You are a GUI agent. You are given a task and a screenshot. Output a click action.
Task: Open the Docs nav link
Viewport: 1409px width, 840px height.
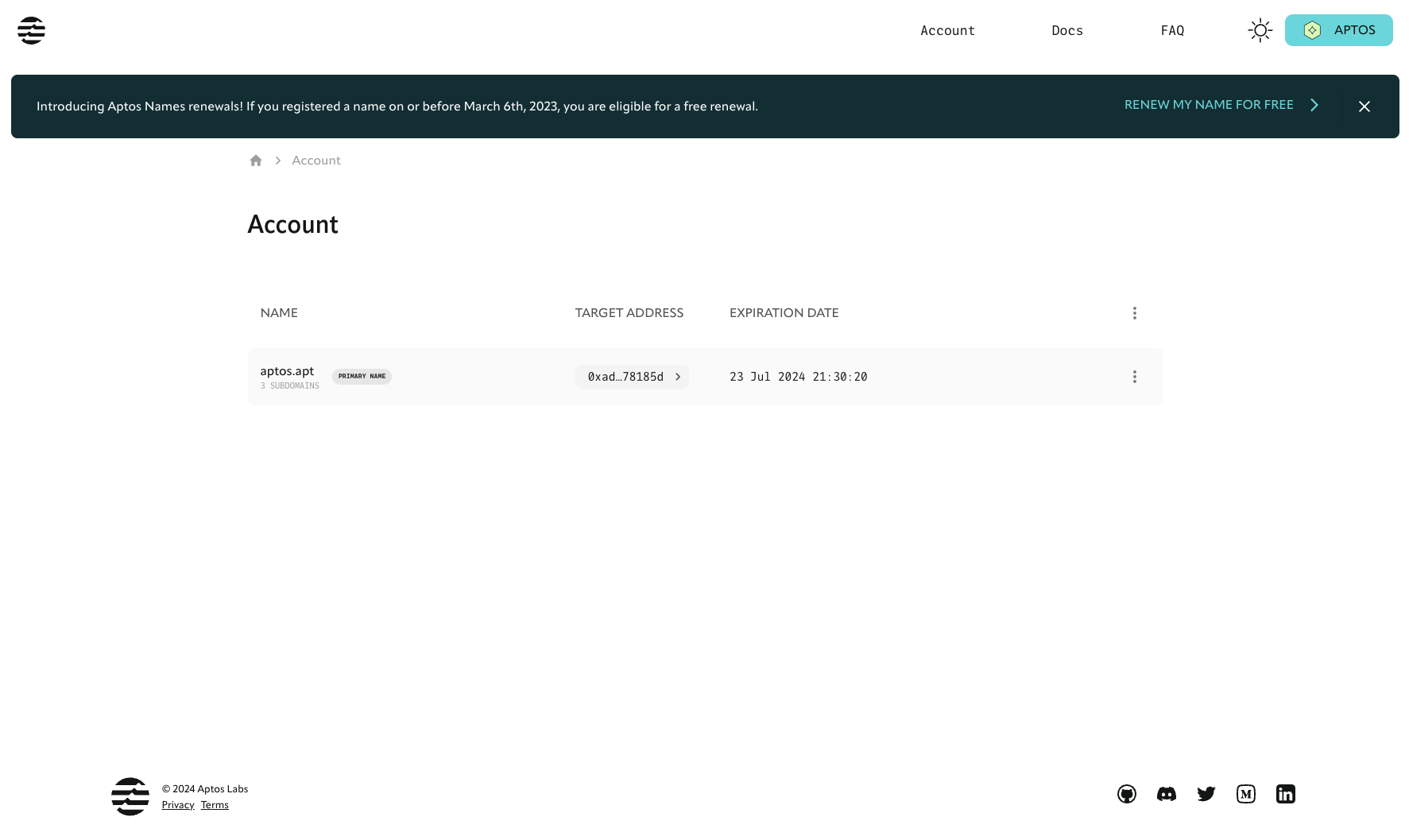tap(1067, 30)
